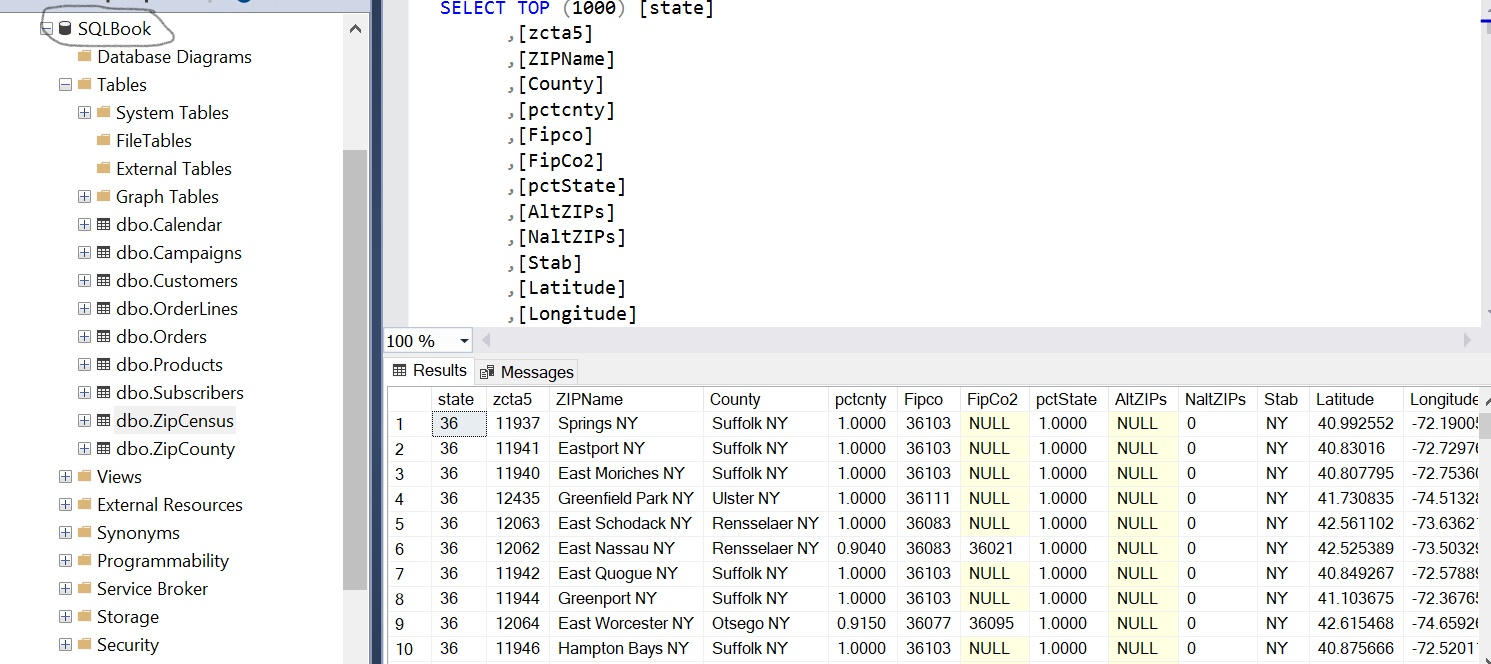Click the dbo.Calendar table icon
1491x664 pixels.
103,225
